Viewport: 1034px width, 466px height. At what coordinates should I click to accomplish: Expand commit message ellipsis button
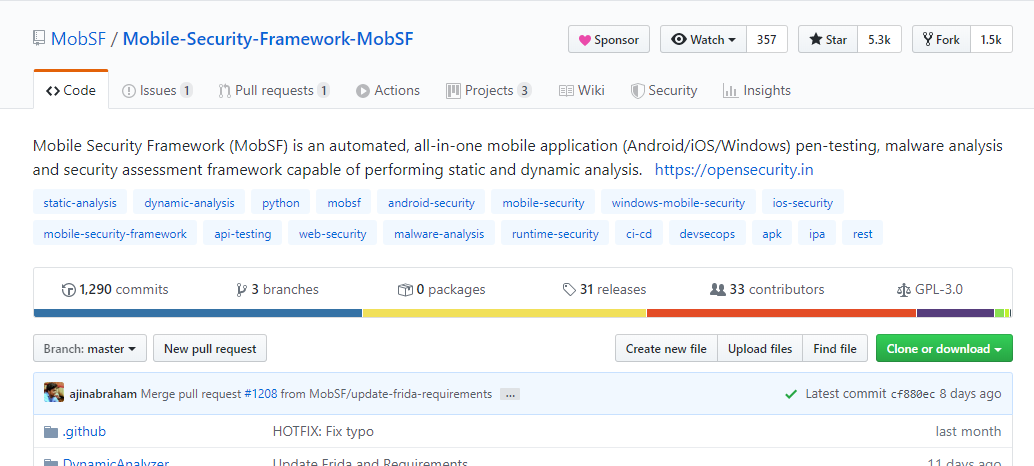pos(510,394)
